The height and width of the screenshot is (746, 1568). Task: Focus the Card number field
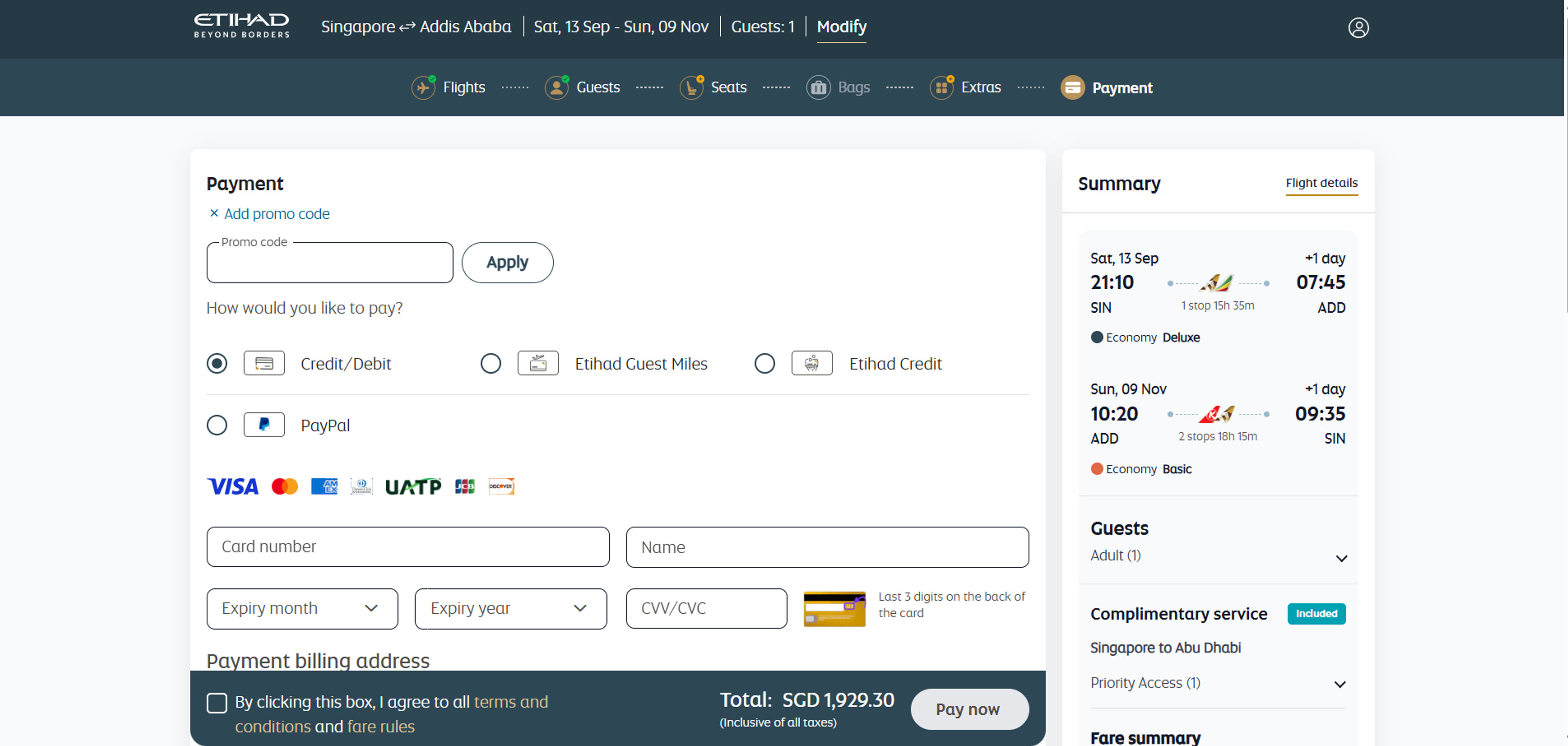[408, 546]
